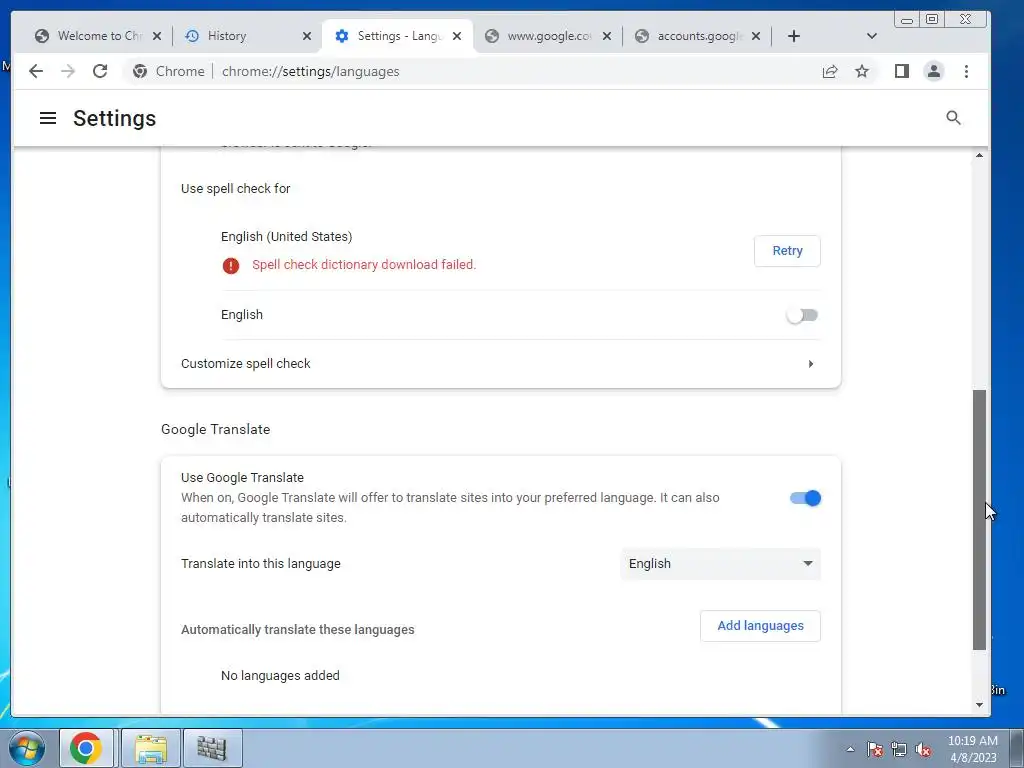
Task: Click Retry for spell check dictionary download
Action: [x=787, y=251]
